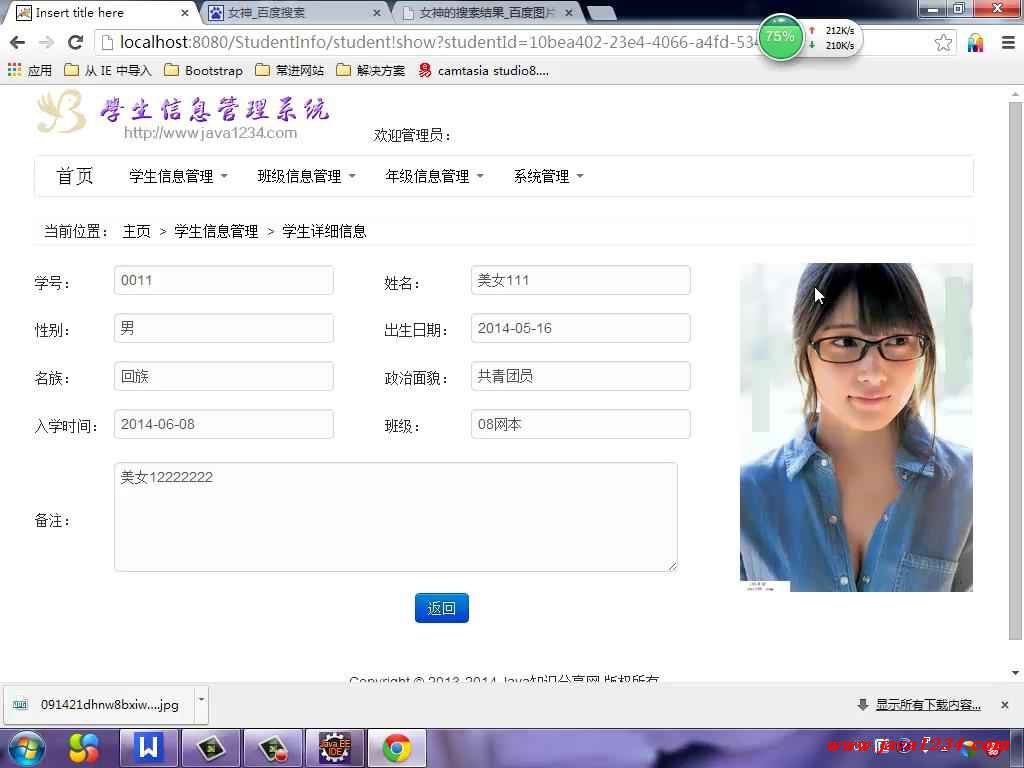Viewport: 1024px width, 768px height.
Task: Click 显示所有下载内容 link
Action: tap(928, 705)
